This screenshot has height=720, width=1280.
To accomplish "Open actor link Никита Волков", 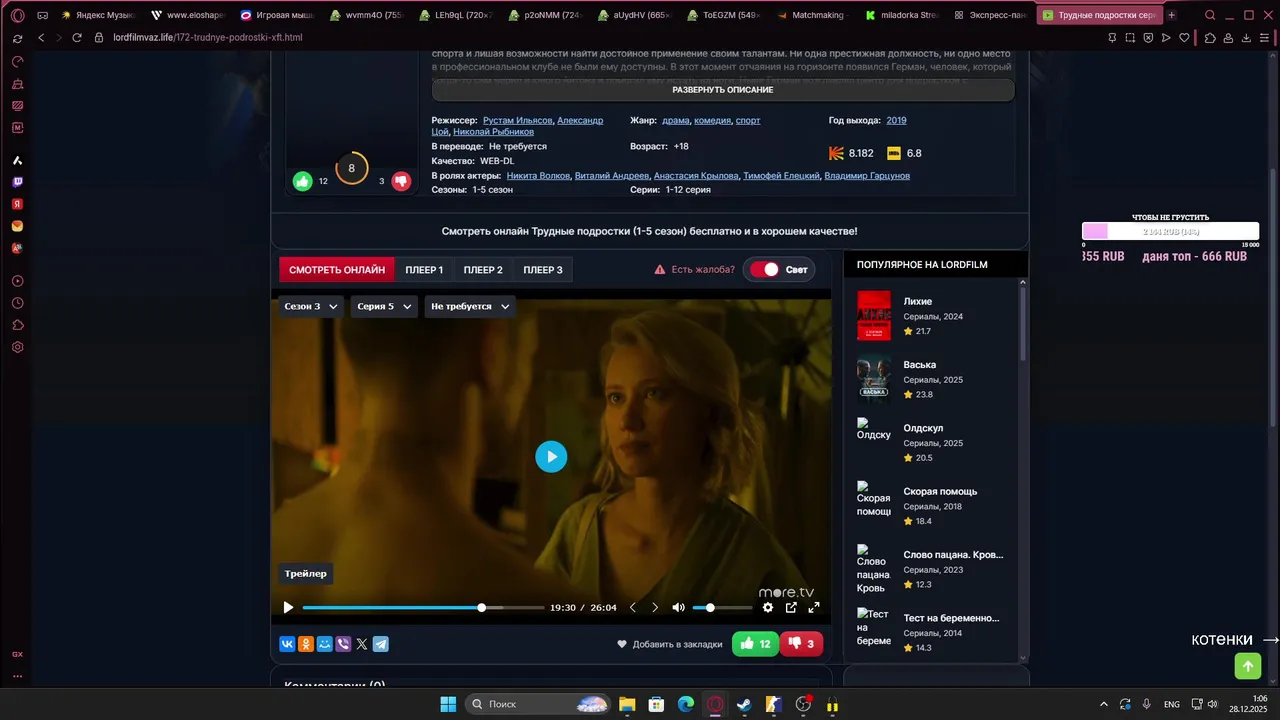I will pyautogui.click(x=538, y=176).
